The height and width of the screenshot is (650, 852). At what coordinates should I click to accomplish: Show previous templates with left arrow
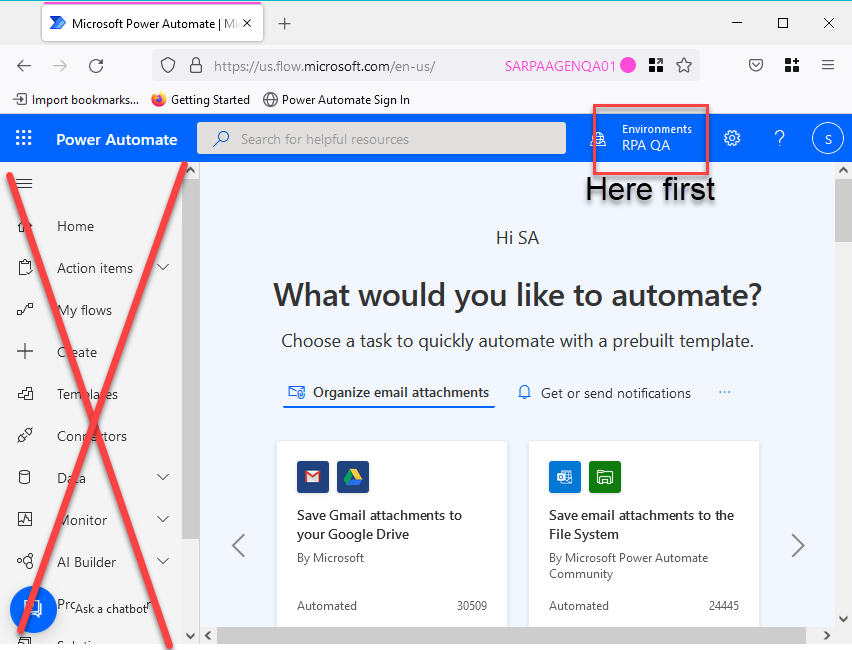point(239,545)
